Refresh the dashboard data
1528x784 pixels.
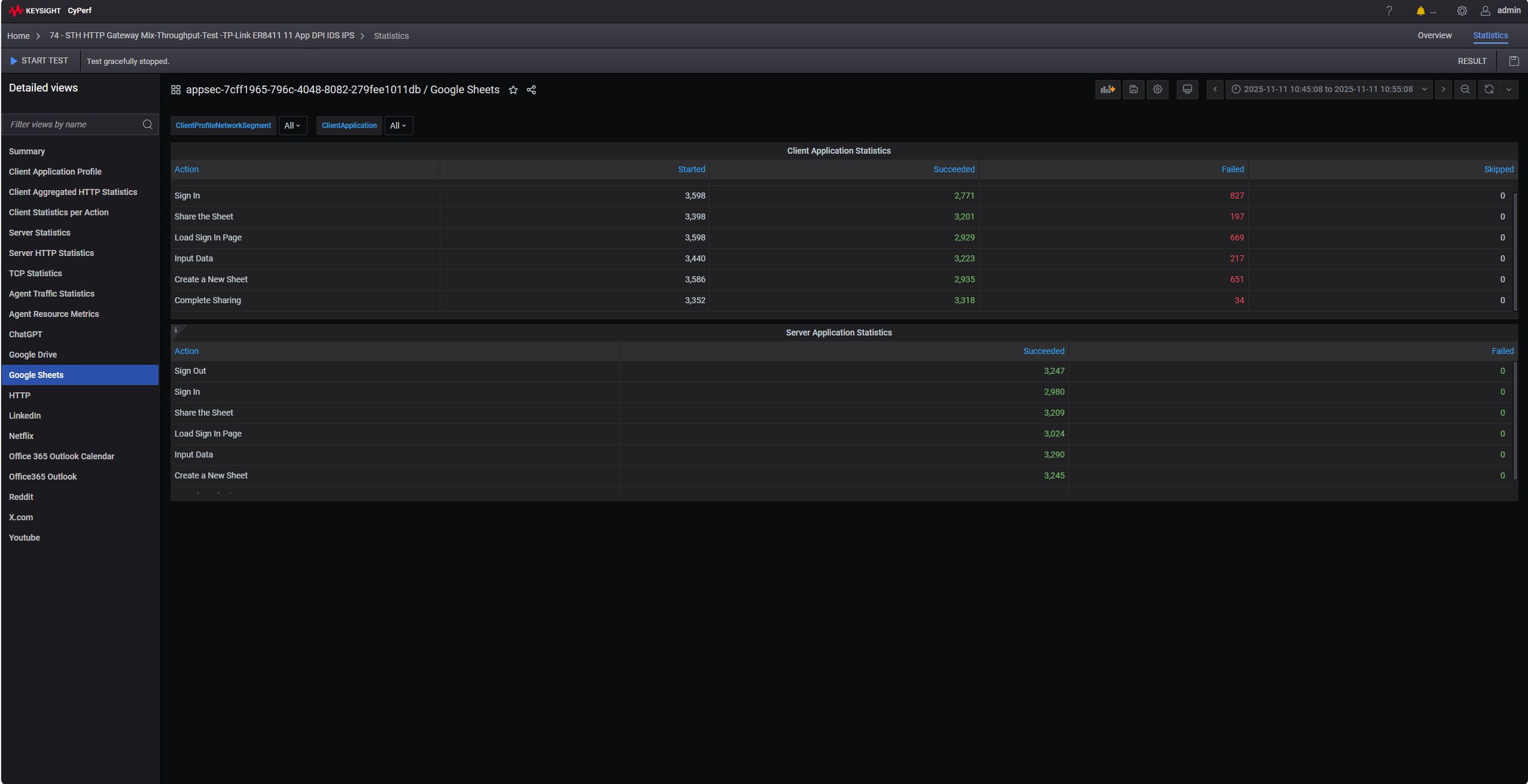pos(1489,90)
